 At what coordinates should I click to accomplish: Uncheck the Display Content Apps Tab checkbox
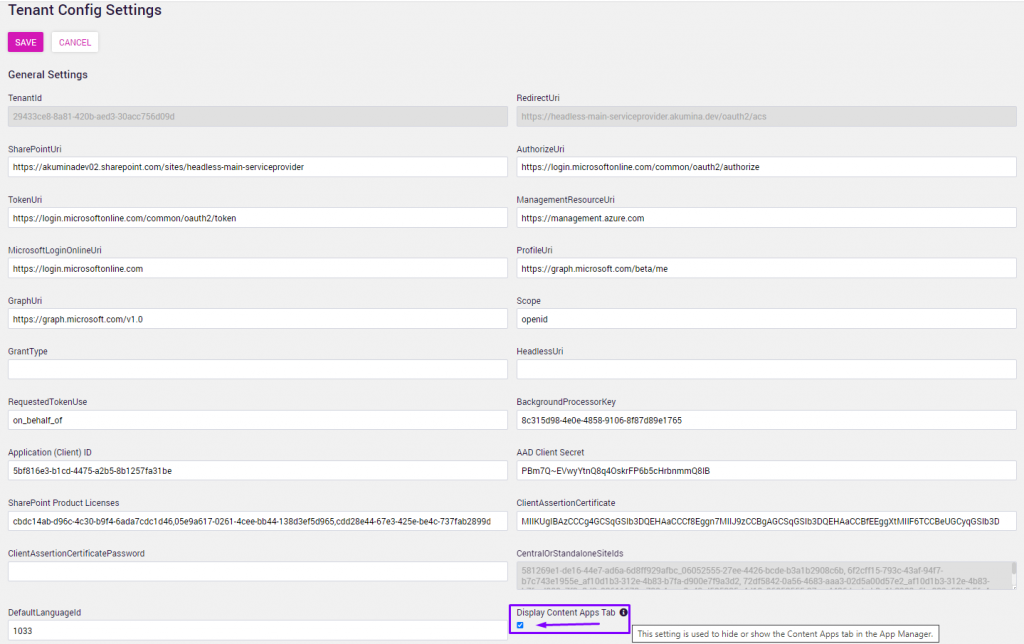pyautogui.click(x=520, y=626)
